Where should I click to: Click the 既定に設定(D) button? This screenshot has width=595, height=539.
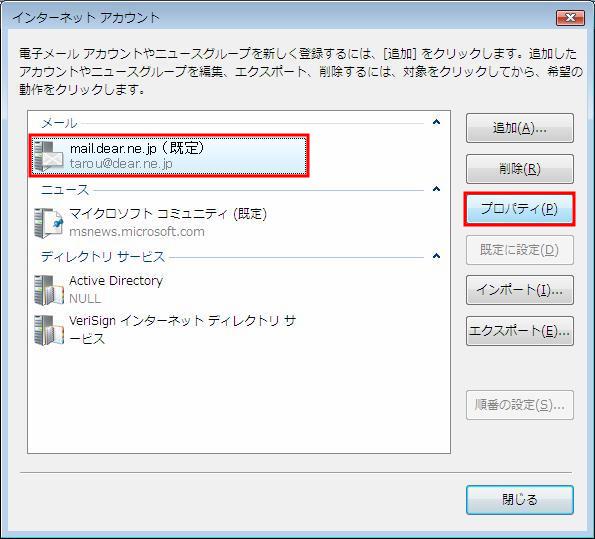[519, 250]
